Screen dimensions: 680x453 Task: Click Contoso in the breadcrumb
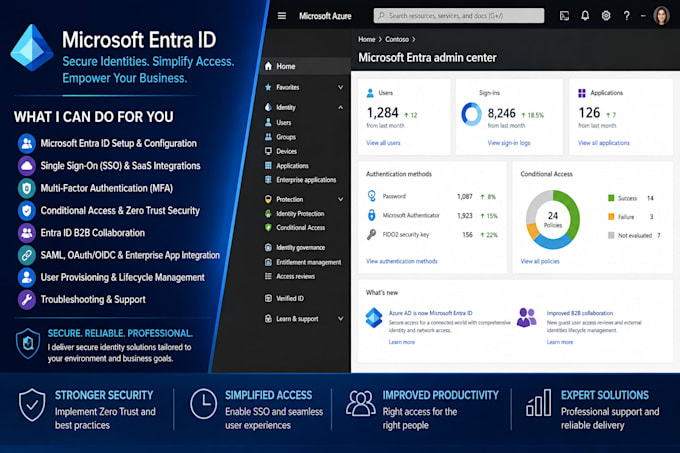click(x=397, y=39)
